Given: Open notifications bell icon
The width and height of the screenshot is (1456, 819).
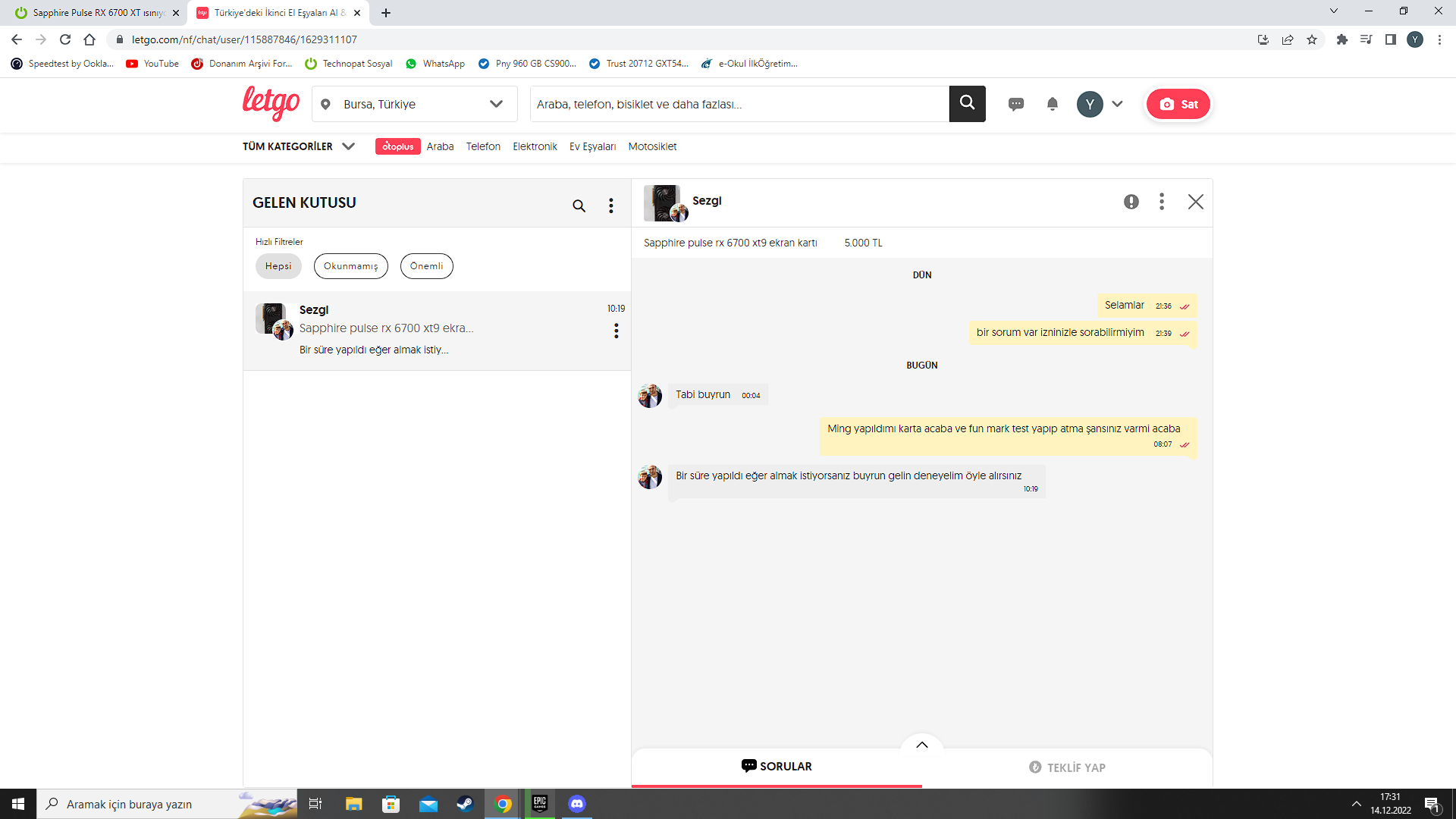Looking at the screenshot, I should (x=1052, y=104).
